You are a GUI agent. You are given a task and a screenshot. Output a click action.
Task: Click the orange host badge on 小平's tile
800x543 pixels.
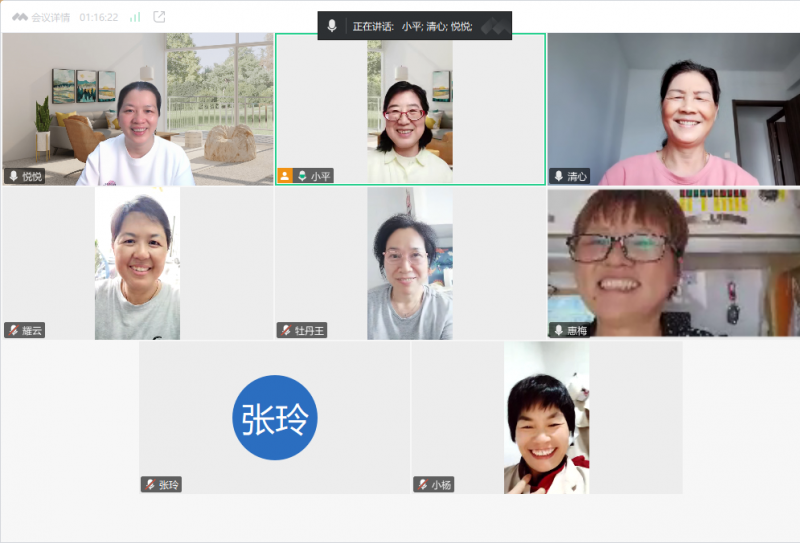click(x=285, y=176)
